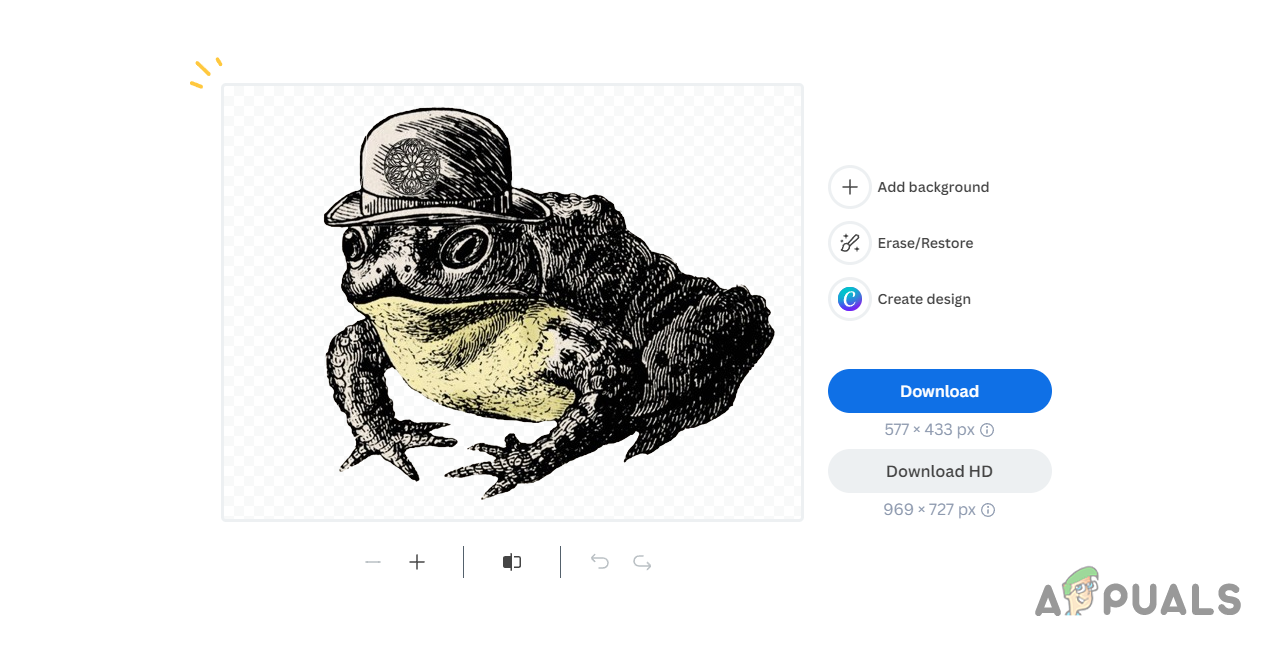Select the Add background icon
The image size is (1274, 650).
[x=848, y=187]
